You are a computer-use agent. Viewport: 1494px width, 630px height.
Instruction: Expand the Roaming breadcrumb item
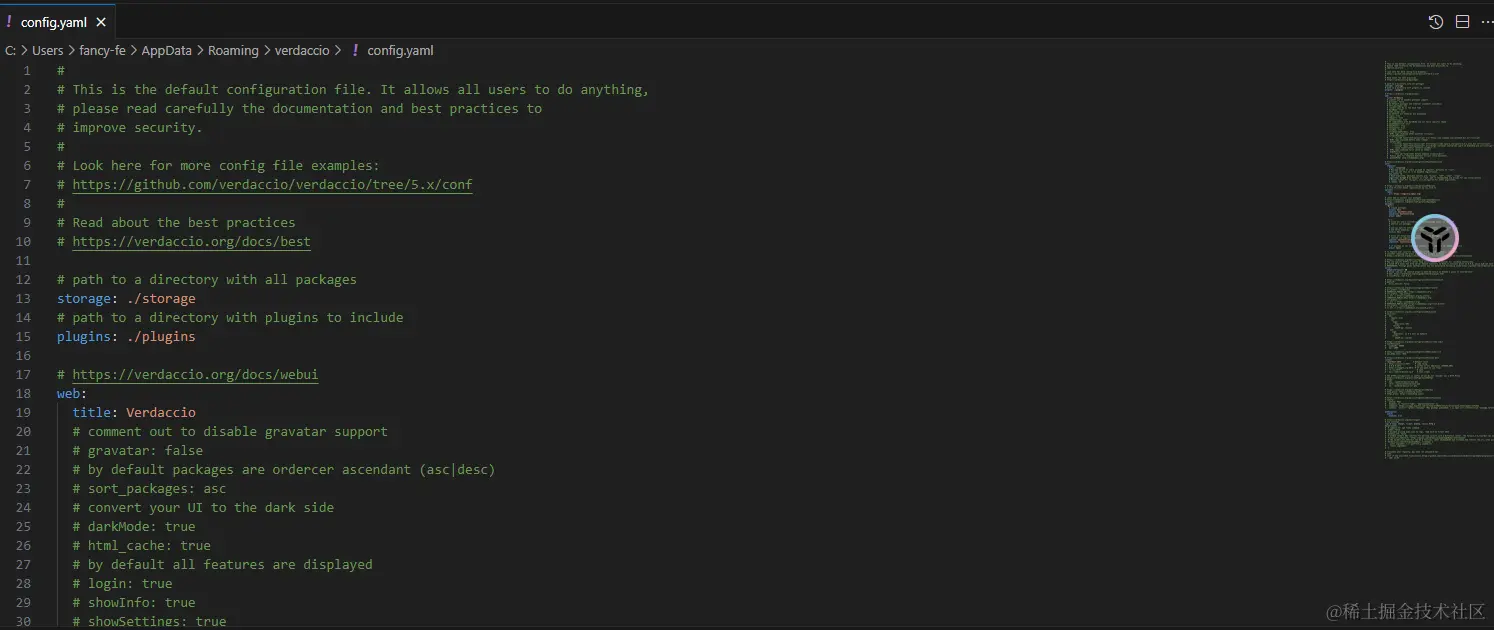[233, 50]
